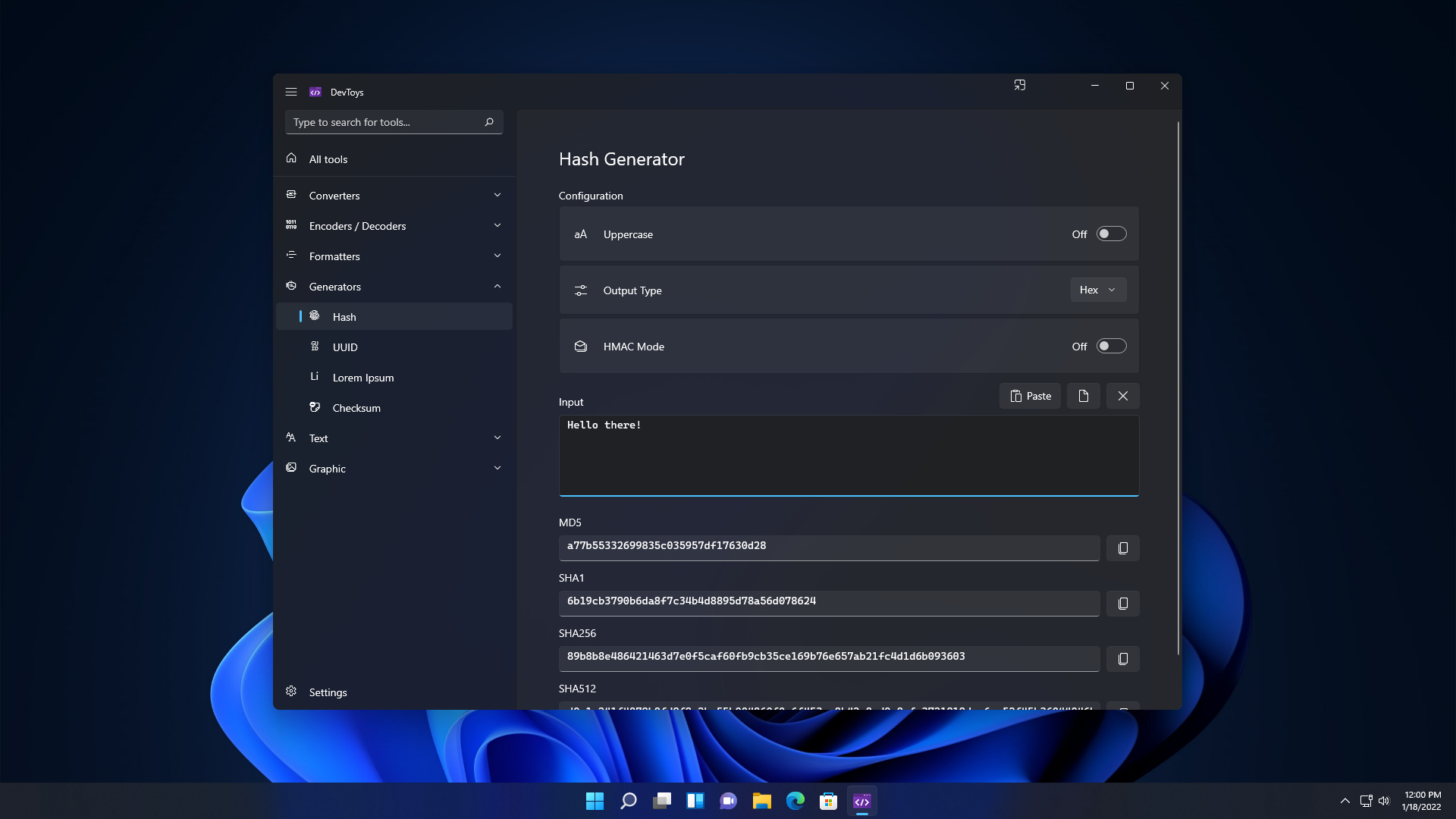Switch to compact overlay mode icon

point(1019,86)
